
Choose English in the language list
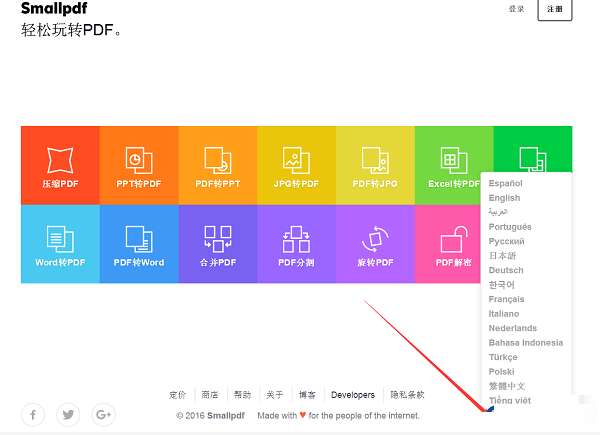pyautogui.click(x=504, y=198)
